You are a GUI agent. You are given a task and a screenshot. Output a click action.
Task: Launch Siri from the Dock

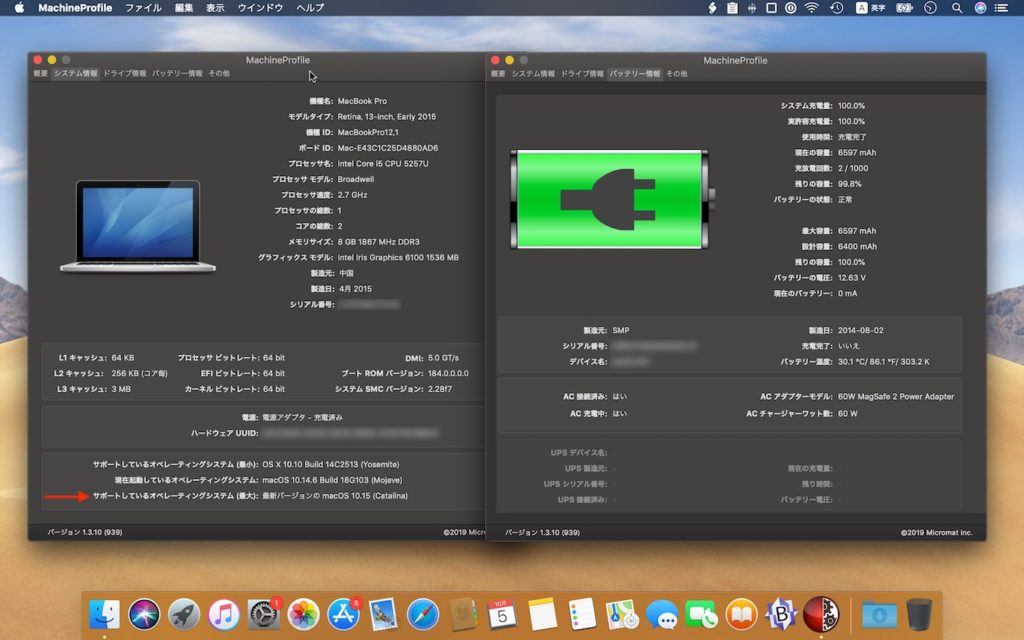[x=144, y=615]
